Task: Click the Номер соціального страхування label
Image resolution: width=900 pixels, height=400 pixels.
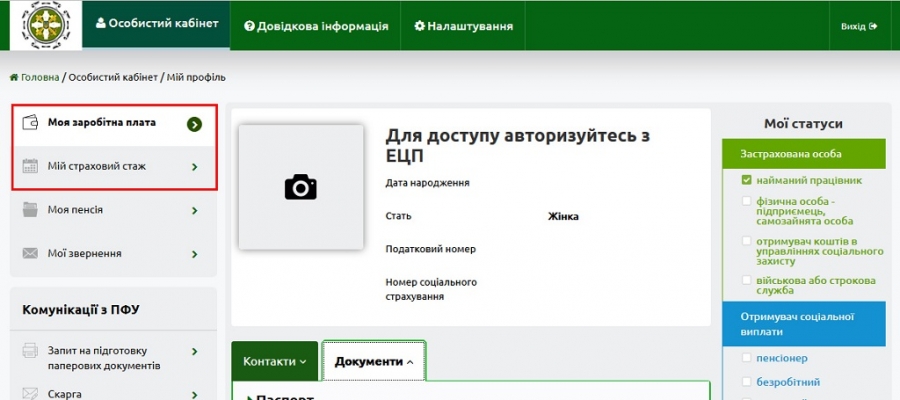Action: point(431,290)
